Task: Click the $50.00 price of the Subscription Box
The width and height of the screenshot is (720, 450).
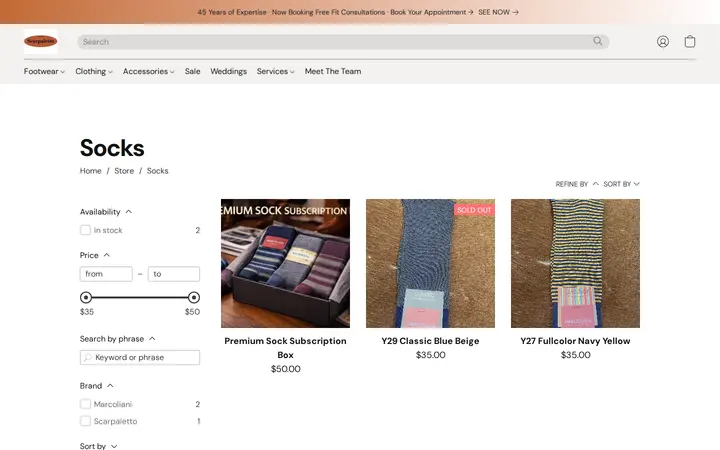Action: [x=286, y=369]
